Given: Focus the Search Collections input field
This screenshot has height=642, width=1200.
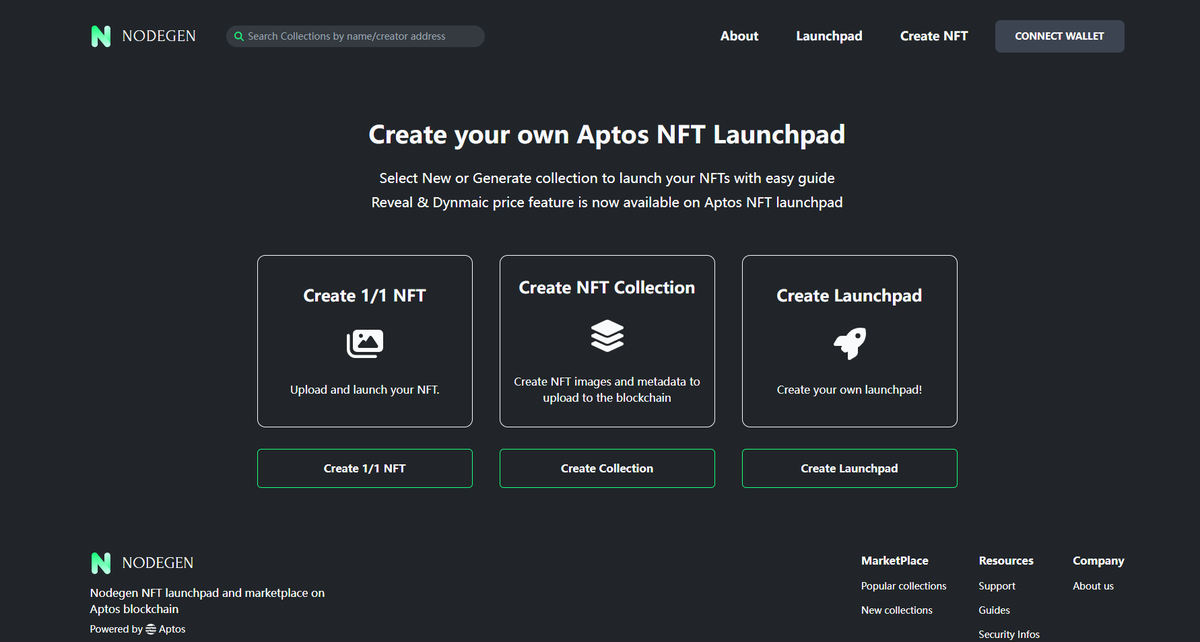Looking at the screenshot, I should pos(355,36).
